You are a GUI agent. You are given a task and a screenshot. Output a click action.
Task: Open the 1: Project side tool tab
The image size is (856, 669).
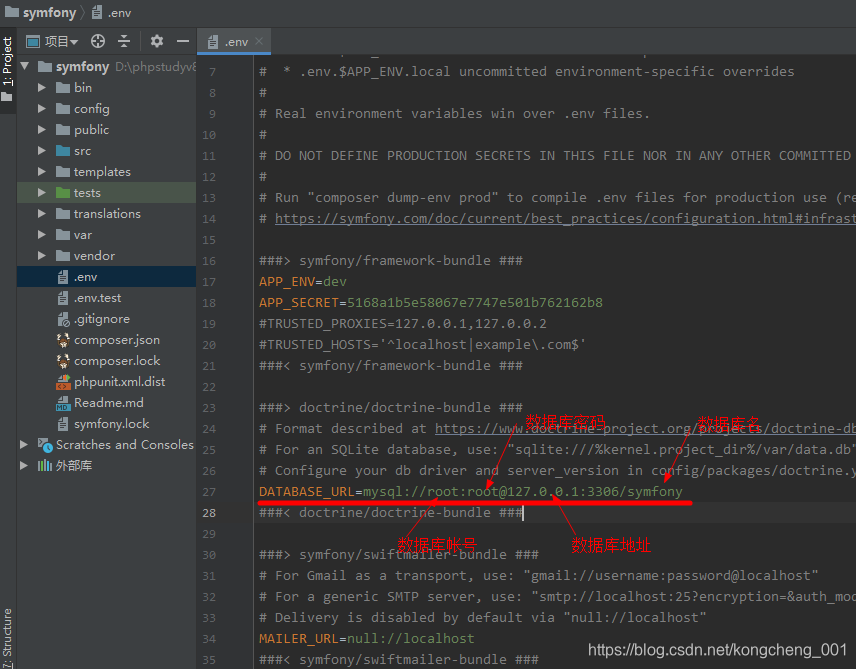tap(7, 68)
